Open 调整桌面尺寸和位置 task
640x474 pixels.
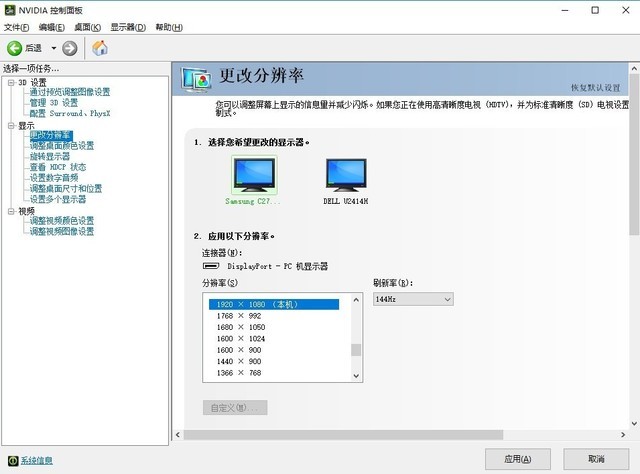66,188
